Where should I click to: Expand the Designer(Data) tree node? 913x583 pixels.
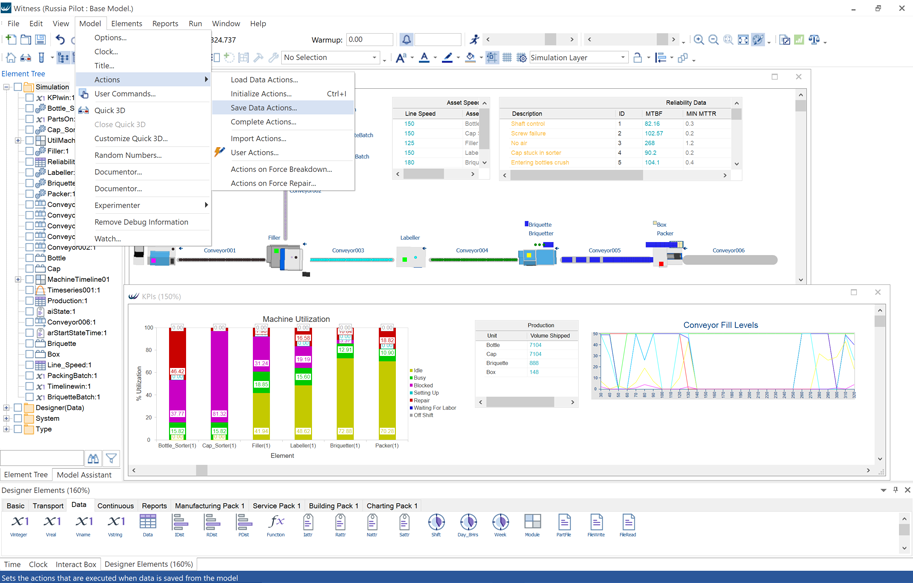6,408
